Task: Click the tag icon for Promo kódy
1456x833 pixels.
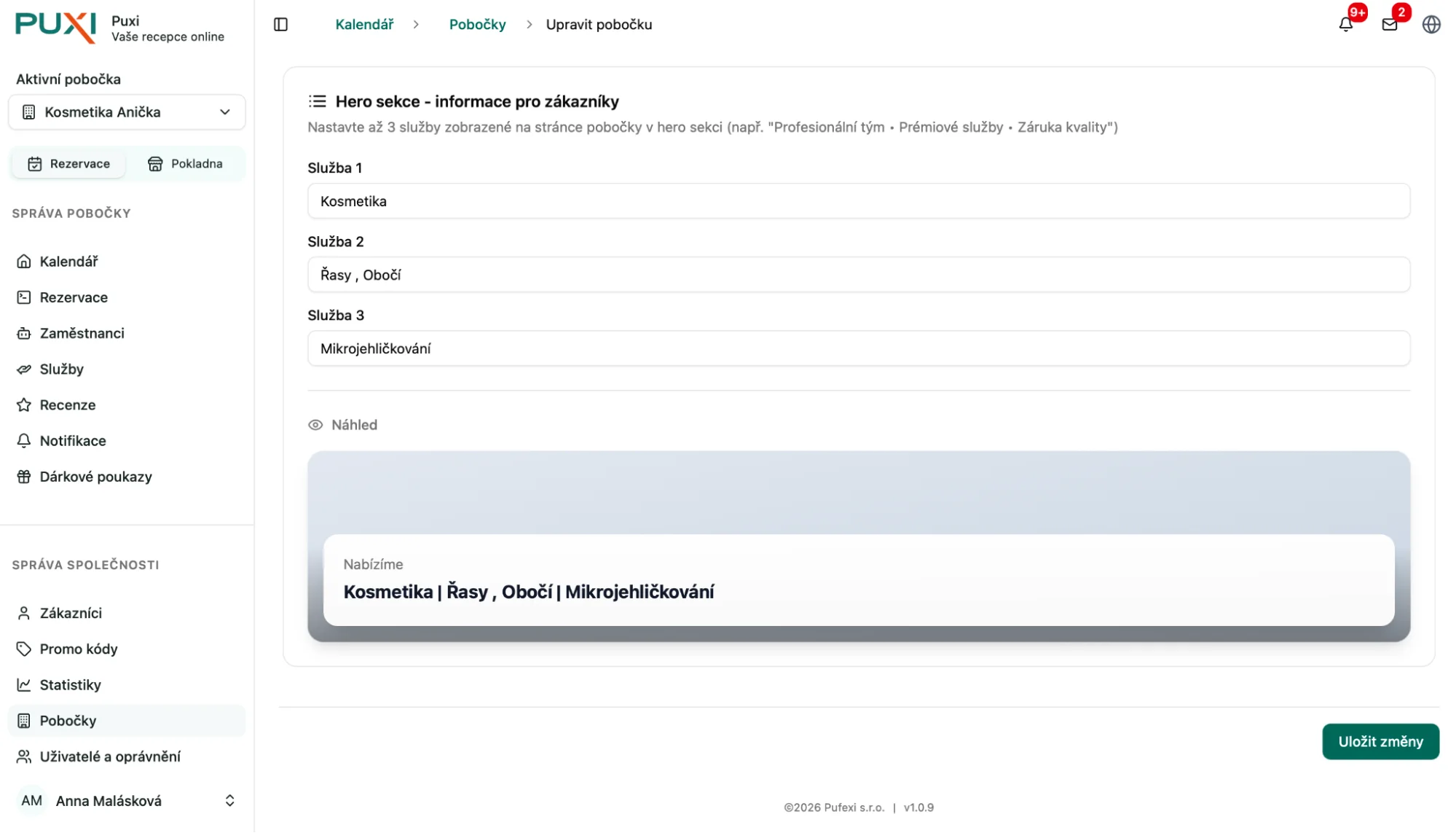Action: 24,649
